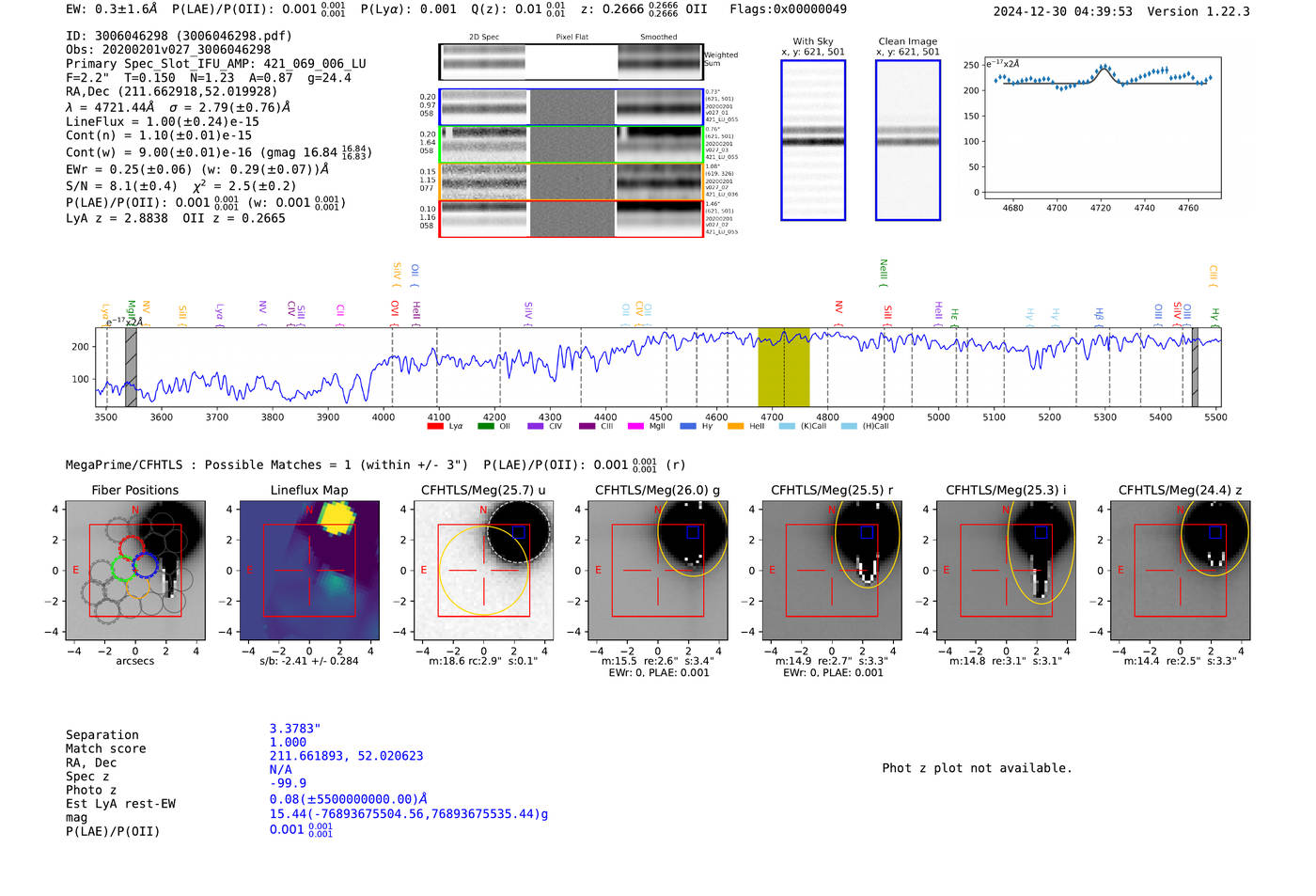Click the red-bordered 2D fiber spectrum row
The height and width of the screenshot is (896, 1316).
571,219
